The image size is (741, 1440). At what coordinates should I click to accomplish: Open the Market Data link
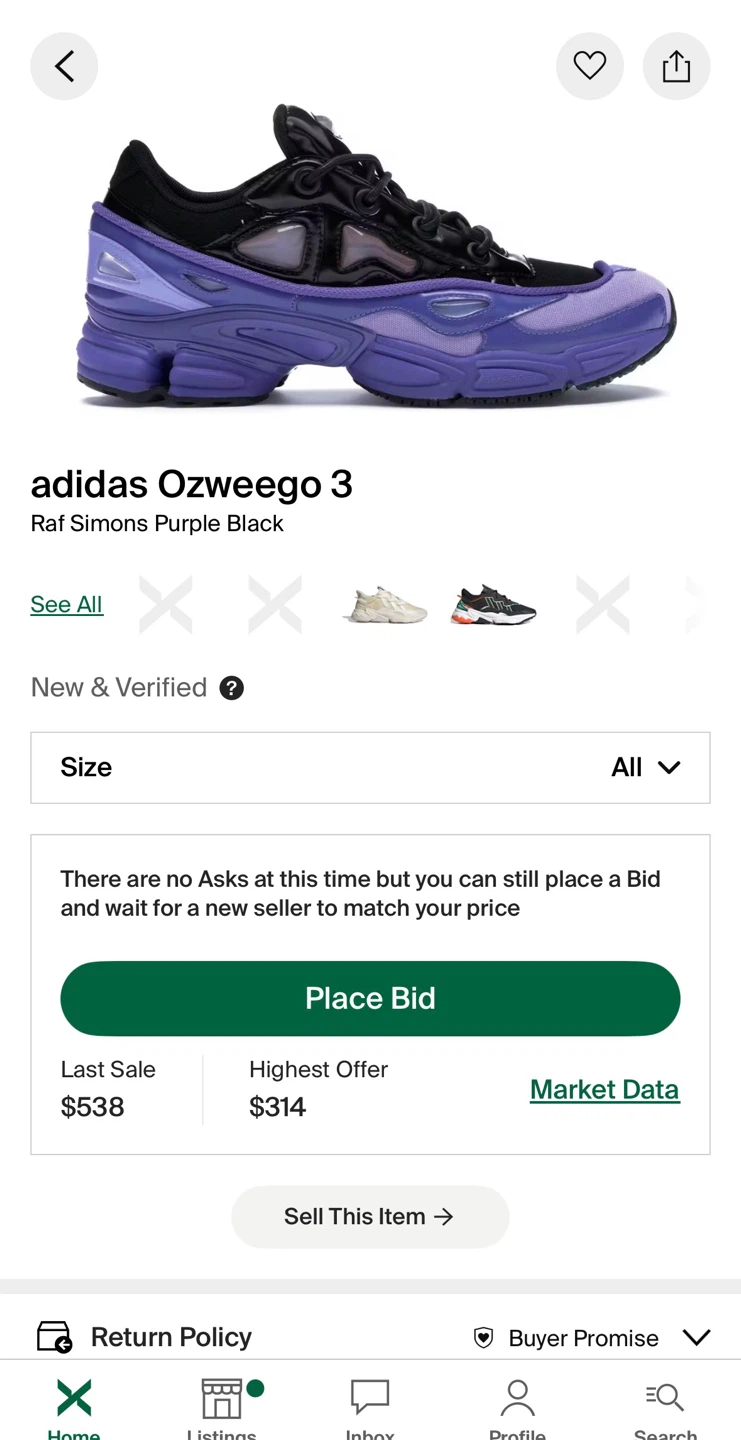[604, 1089]
